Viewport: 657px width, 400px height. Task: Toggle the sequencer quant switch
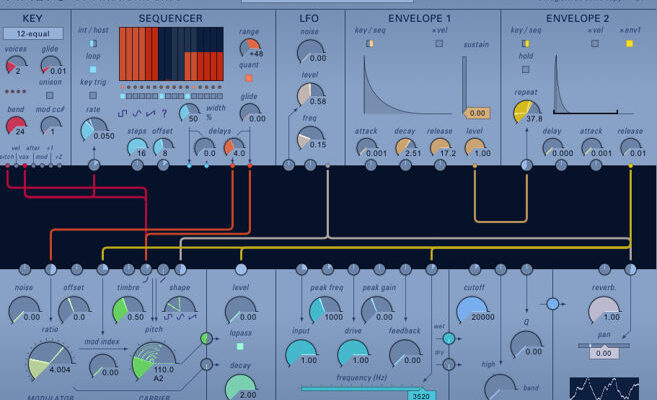pos(248,77)
